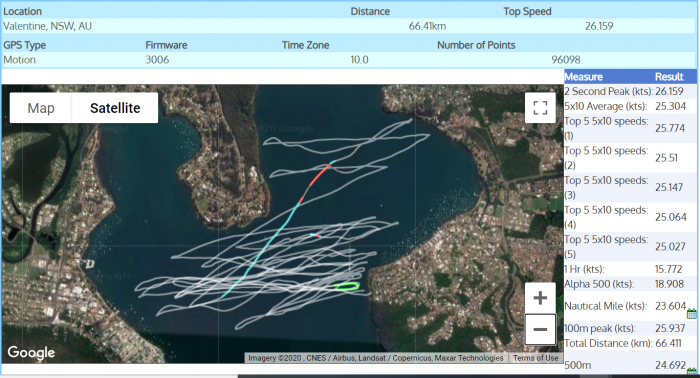Switch to Satellite view
The image size is (700, 378).
click(x=115, y=108)
